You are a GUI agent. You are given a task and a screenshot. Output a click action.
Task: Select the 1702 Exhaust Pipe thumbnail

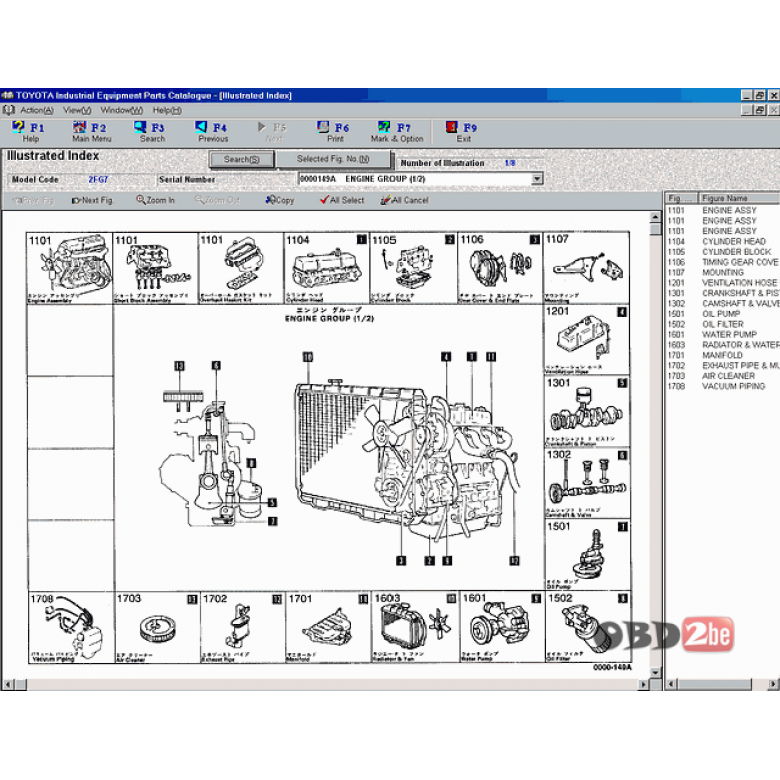coord(242,627)
